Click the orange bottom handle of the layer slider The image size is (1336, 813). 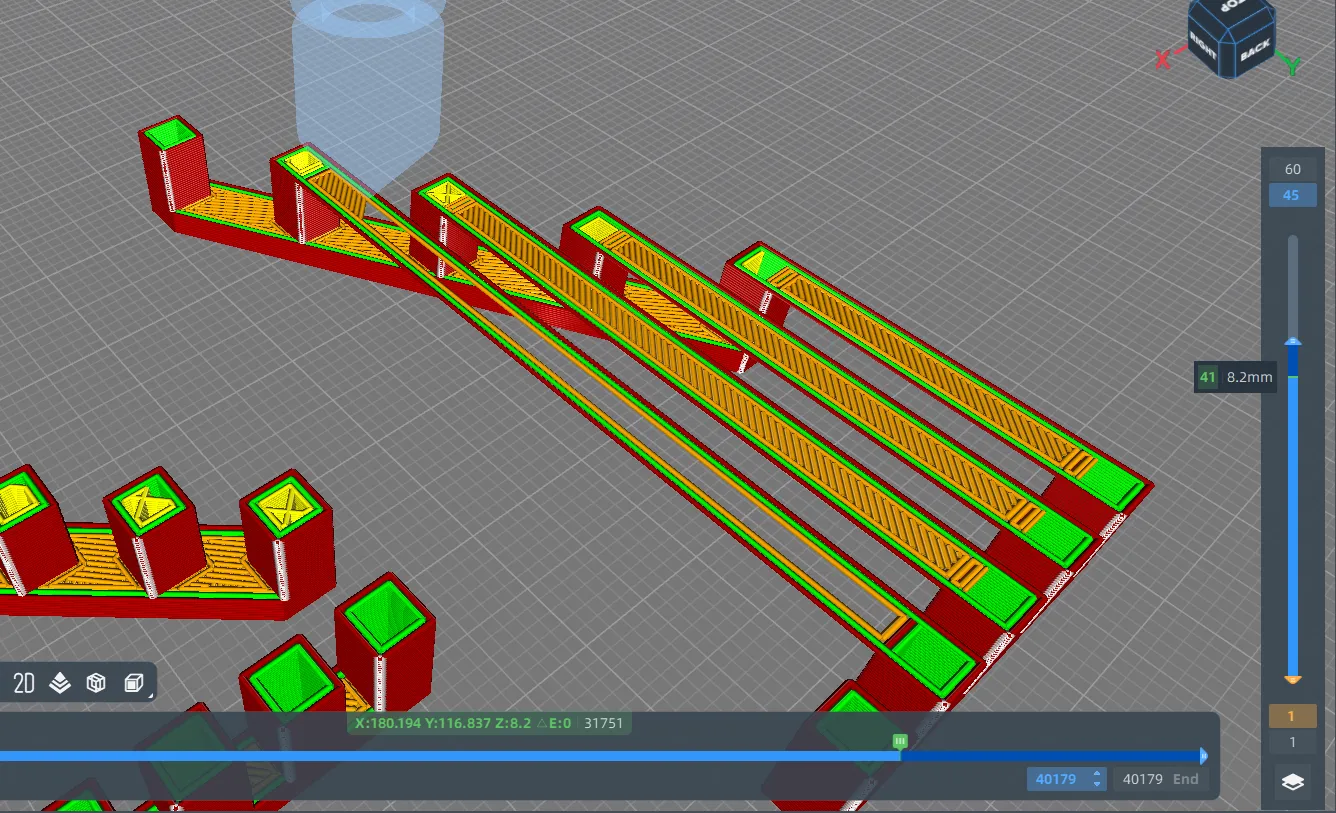point(1292,680)
